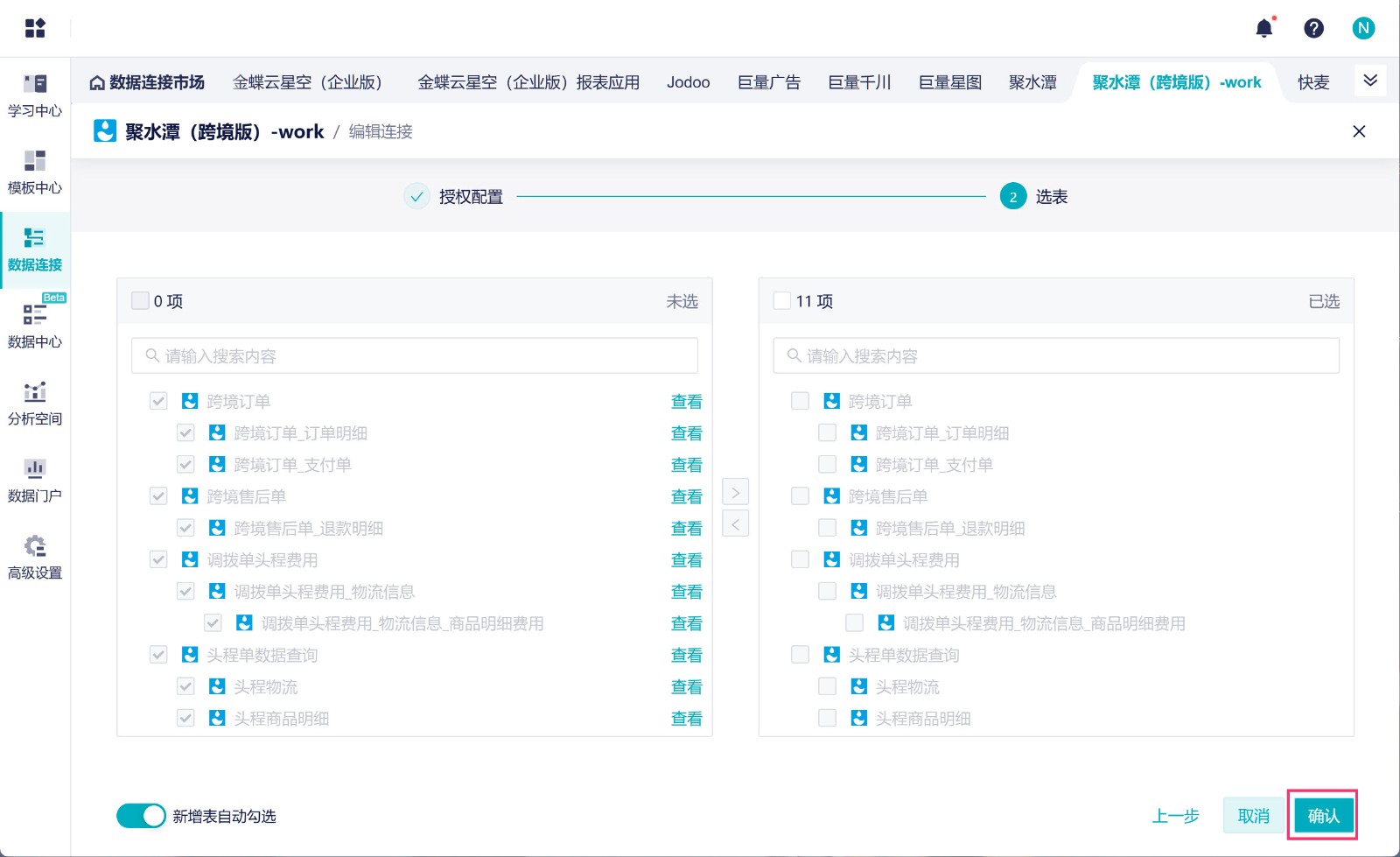Click 查看 link for 调拨单头程费用_物流信息

pyautogui.click(x=686, y=591)
